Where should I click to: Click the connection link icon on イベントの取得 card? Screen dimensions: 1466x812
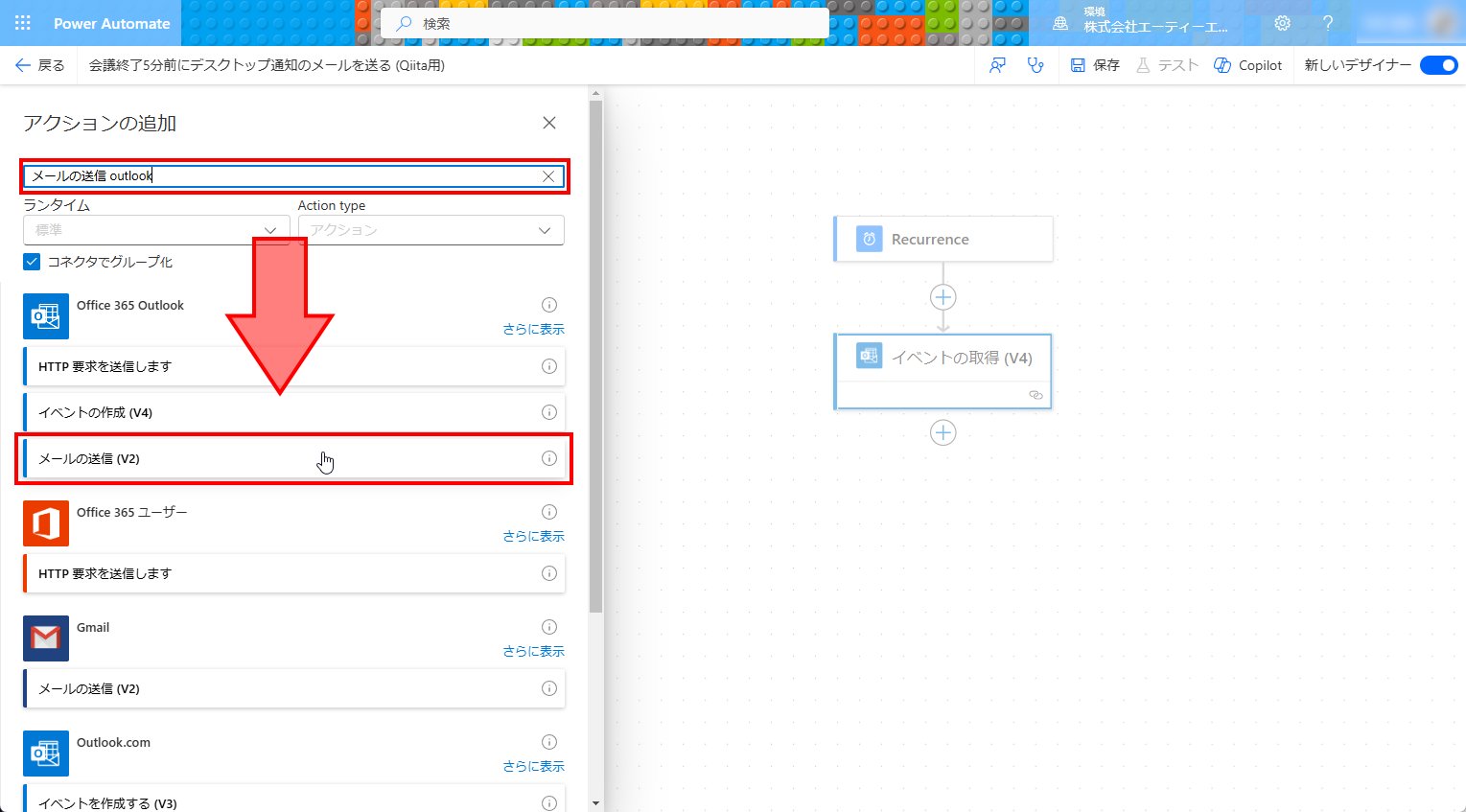pyautogui.click(x=1036, y=395)
